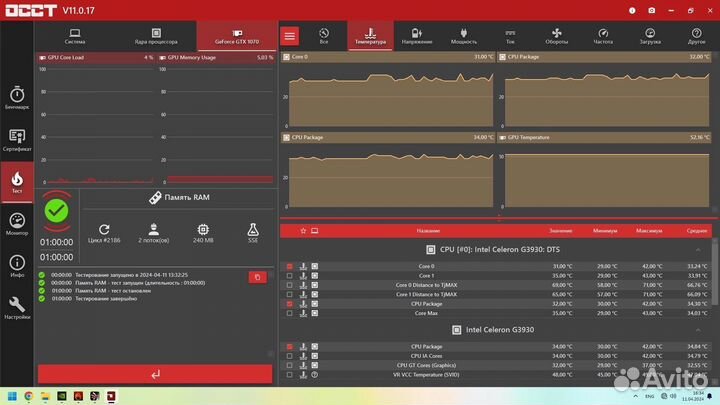Switch to the Мощность tab
Image resolution: width=720 pixels, height=405 pixels.
[x=464, y=36]
